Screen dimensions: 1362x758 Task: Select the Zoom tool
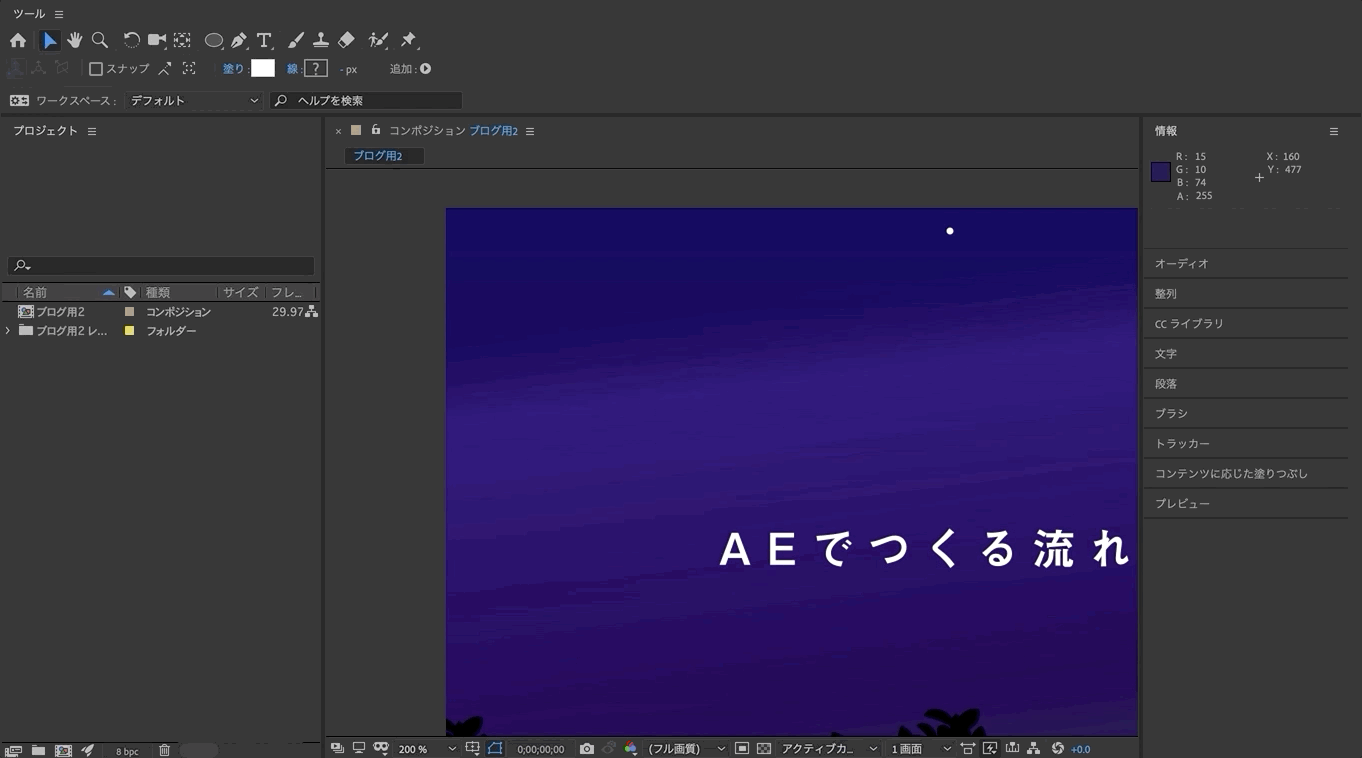coord(100,40)
